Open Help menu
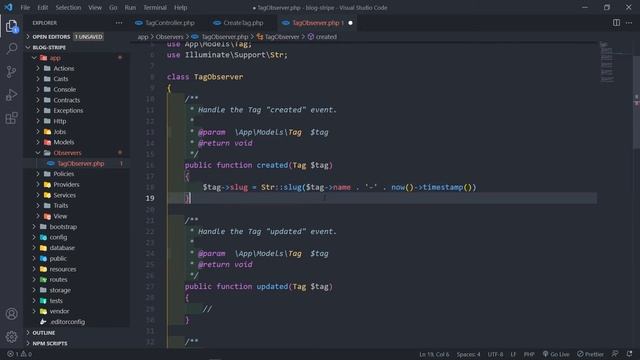640x360 pixels. point(180,7)
